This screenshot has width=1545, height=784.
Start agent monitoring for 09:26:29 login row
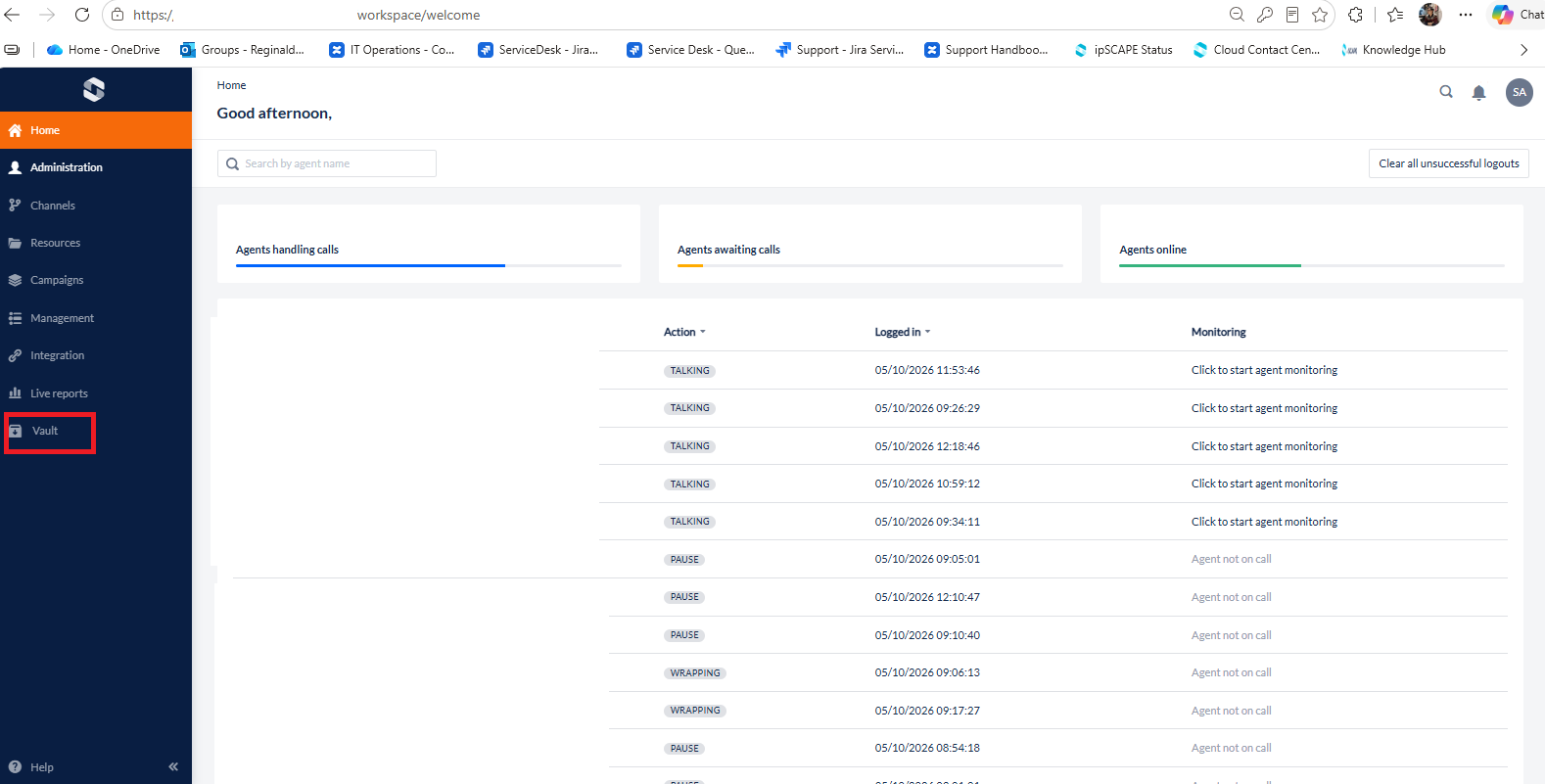[x=1264, y=408]
